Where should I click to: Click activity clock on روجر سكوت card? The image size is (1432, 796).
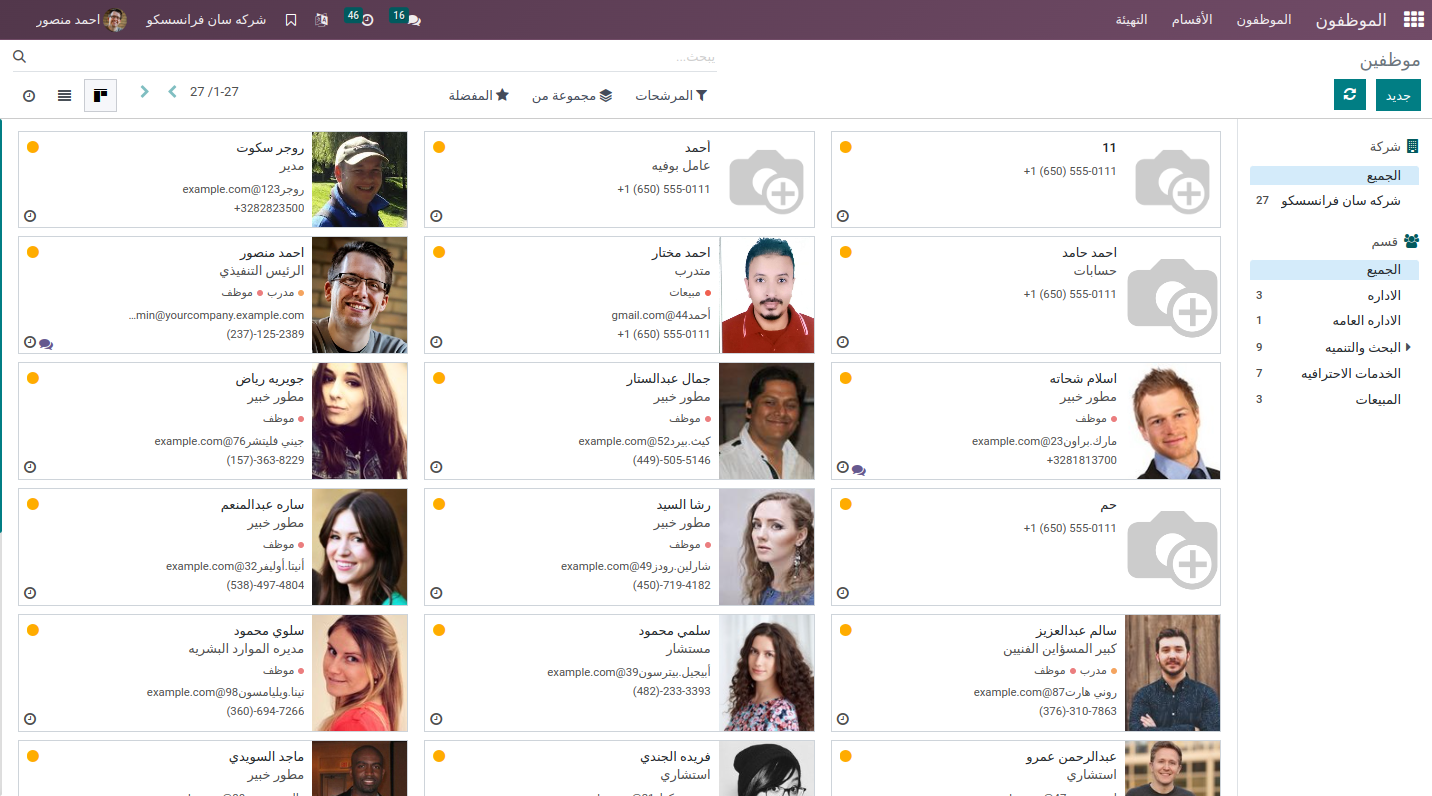(30, 216)
